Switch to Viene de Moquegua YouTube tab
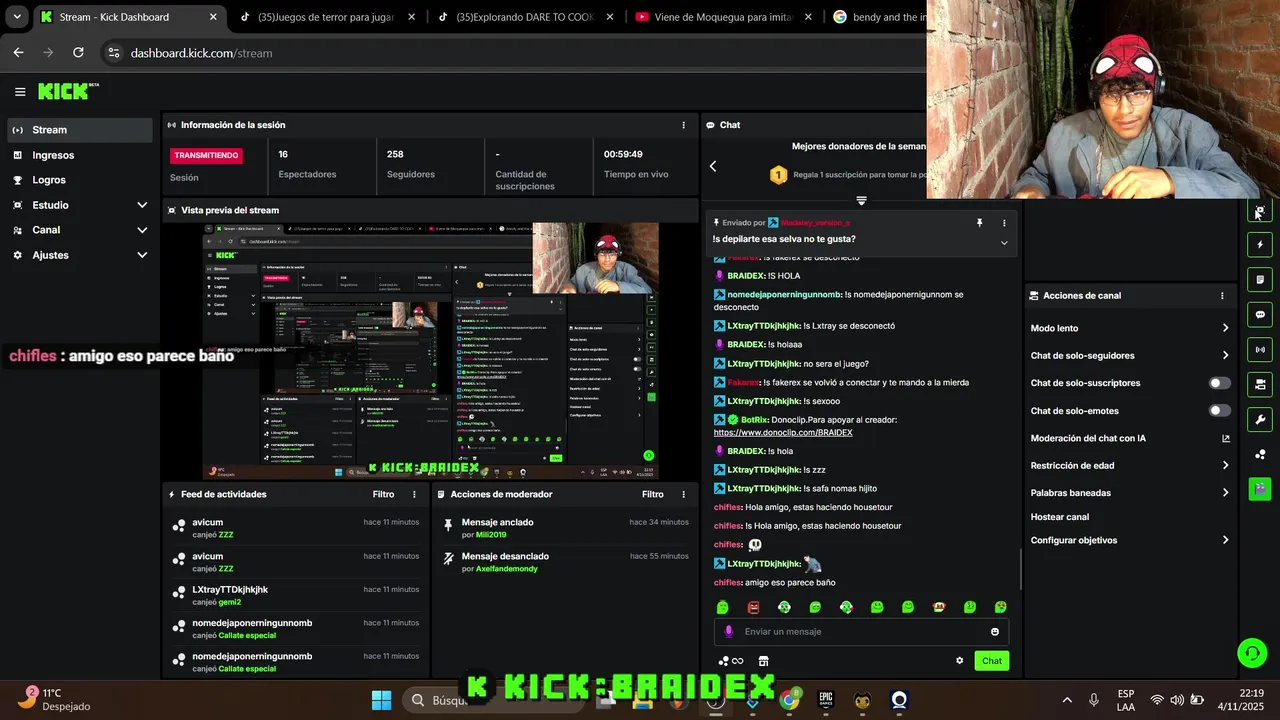This screenshot has width=1280, height=720. (x=724, y=17)
